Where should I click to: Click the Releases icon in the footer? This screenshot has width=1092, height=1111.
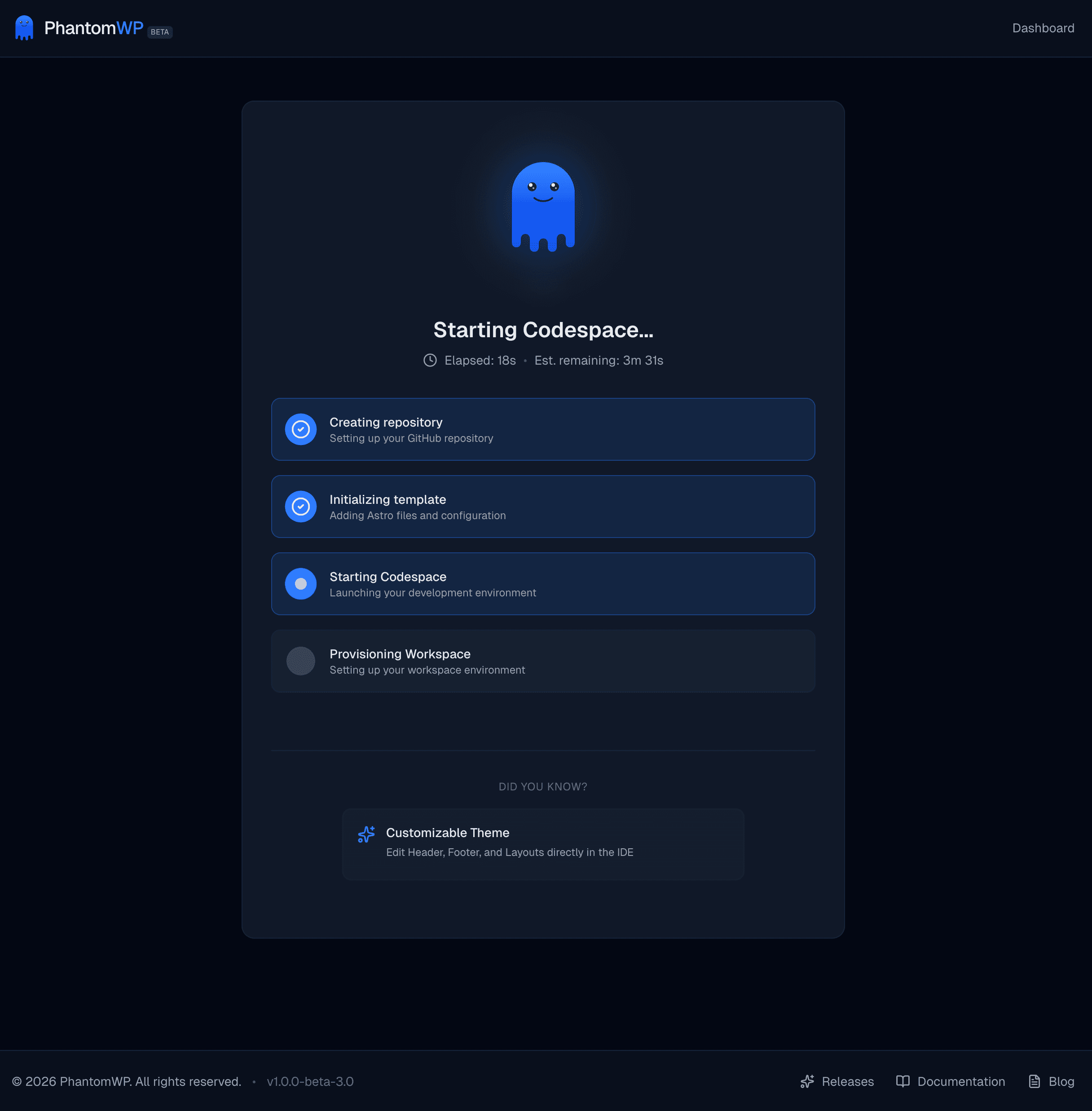pos(807,1081)
